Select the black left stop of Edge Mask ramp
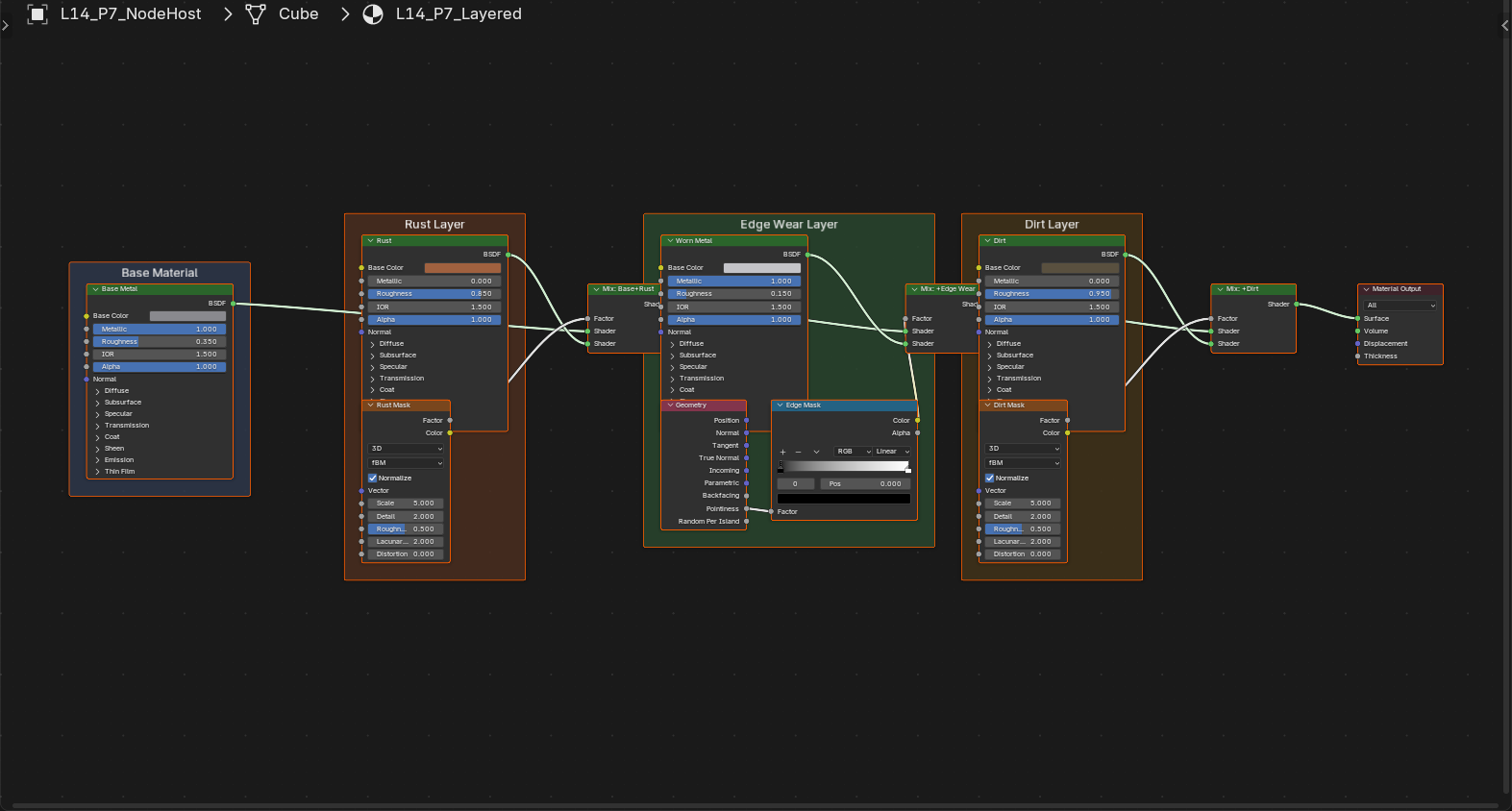Viewport: 1512px width, 811px height. pos(780,469)
